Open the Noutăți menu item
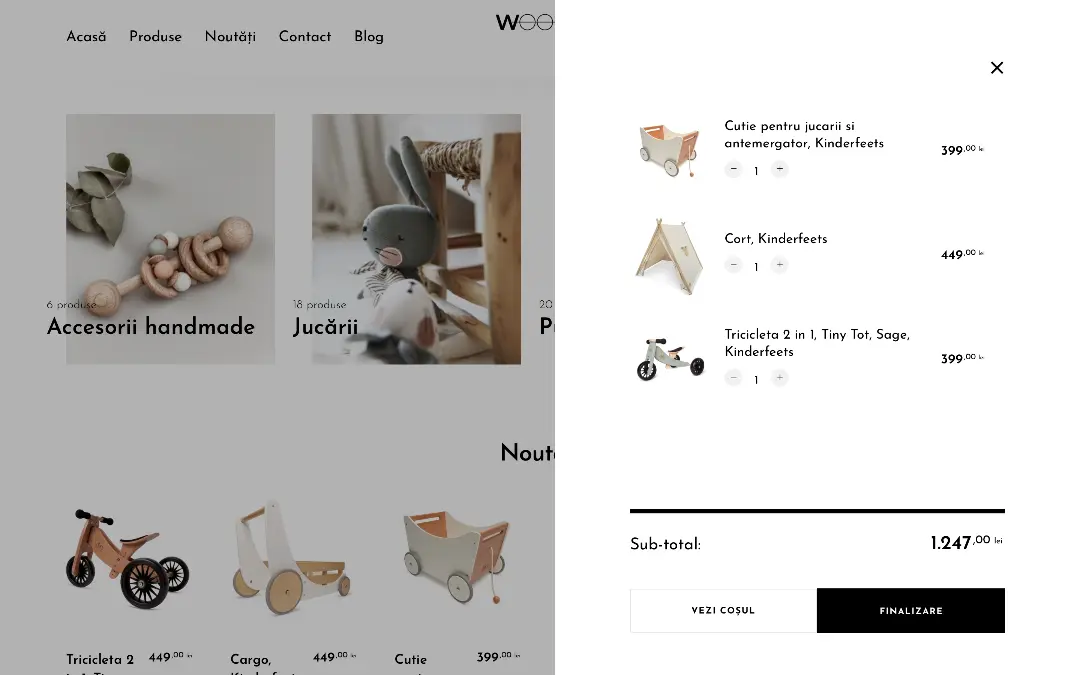Image resolution: width=1080 pixels, height=675 pixels. coord(230,37)
